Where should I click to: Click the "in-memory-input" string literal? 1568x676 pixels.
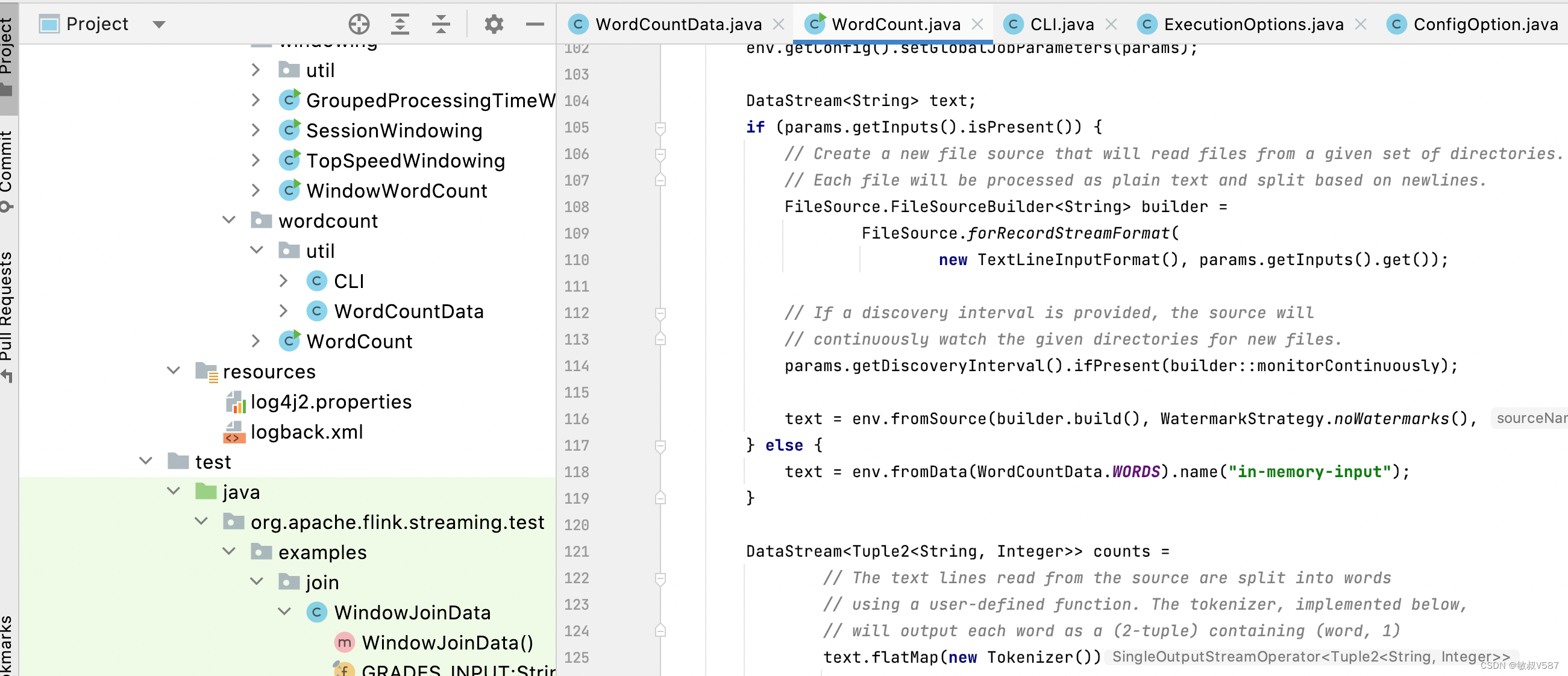[x=1309, y=472]
